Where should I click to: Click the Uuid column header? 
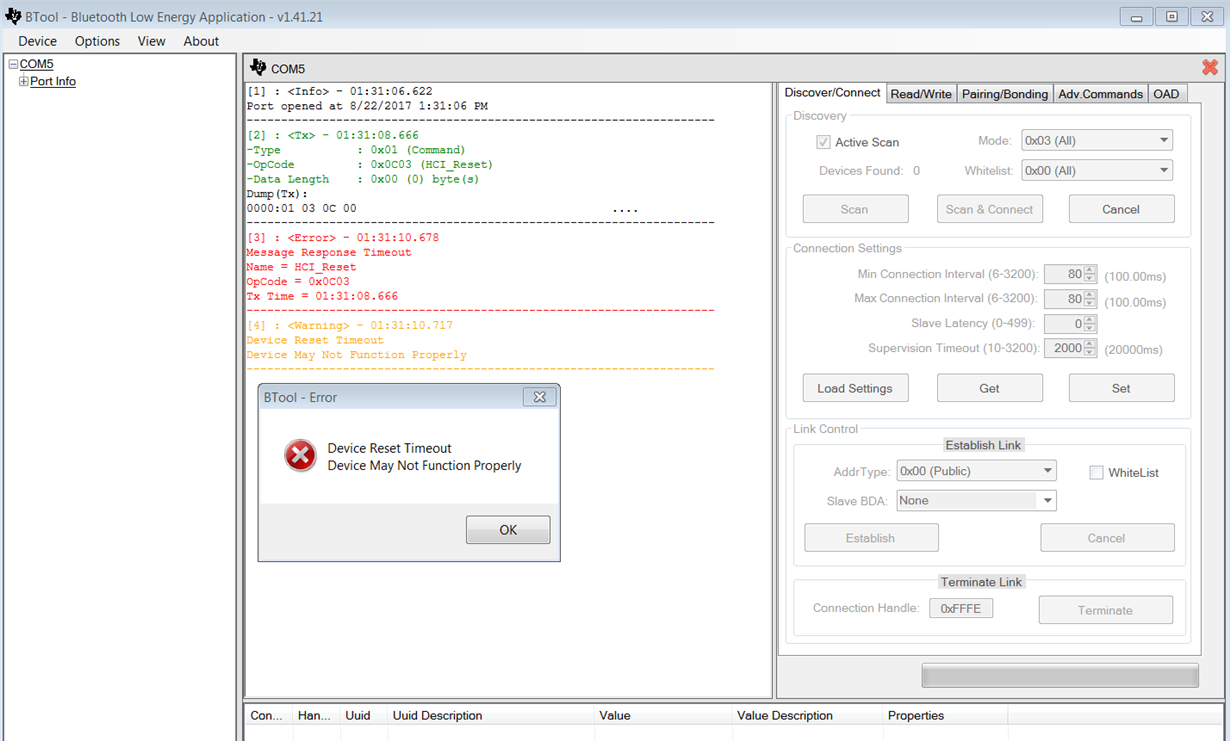[363, 716]
